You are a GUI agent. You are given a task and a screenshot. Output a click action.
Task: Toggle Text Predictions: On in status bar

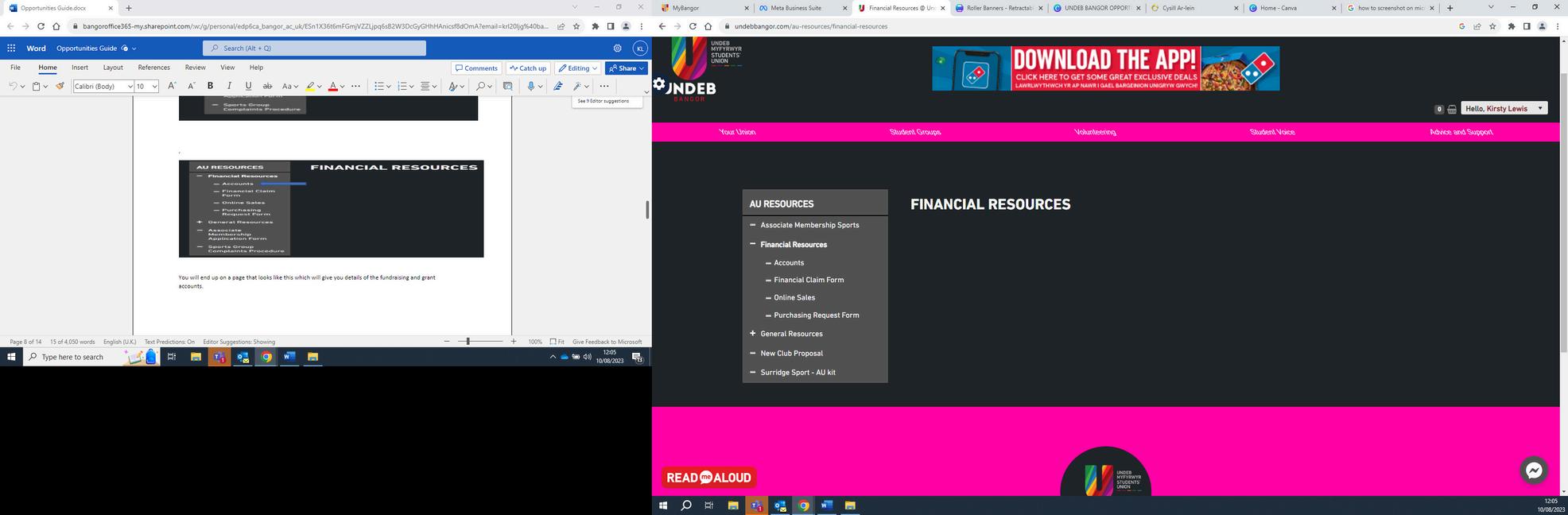[x=169, y=342]
